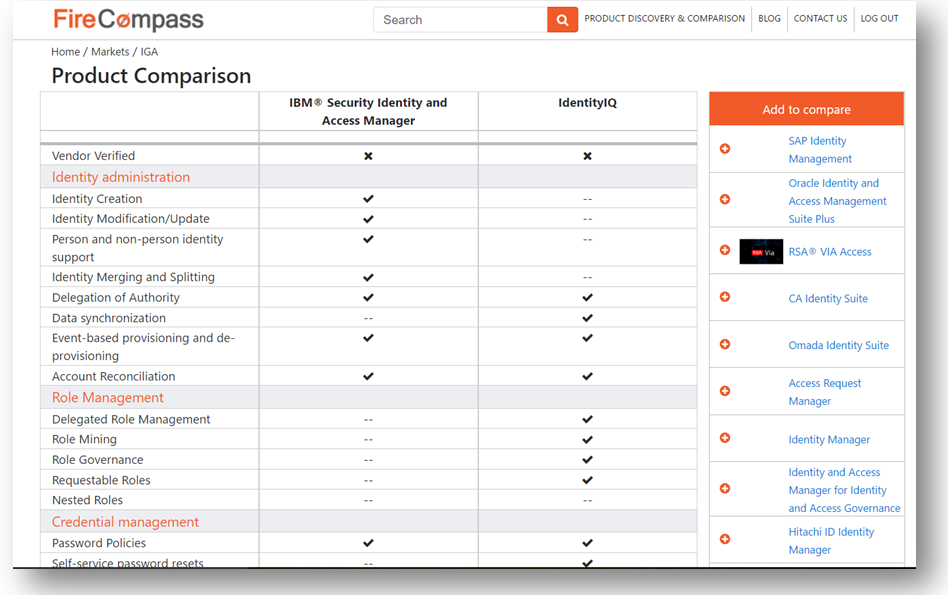Click plus icon beside CA Identity Suite
The image size is (948, 595).
[x=725, y=297]
